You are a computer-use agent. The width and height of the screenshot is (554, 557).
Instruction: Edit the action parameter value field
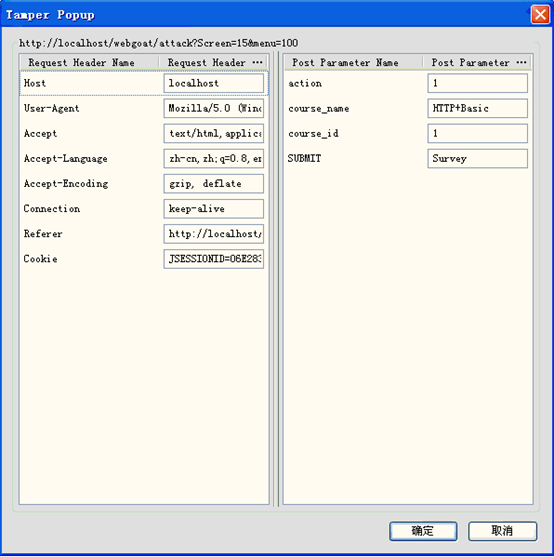click(478, 83)
